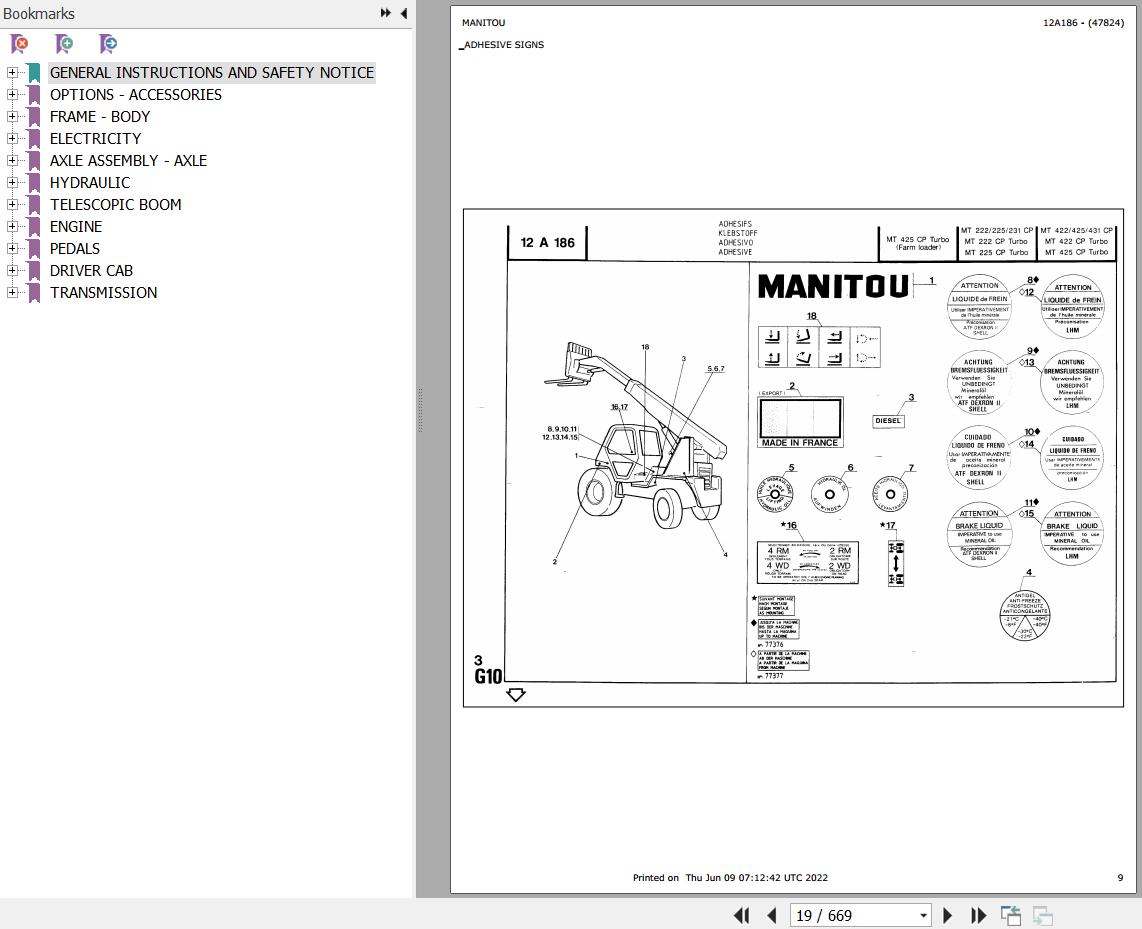1142x929 pixels.
Task: Click the 12A186 - (47824) page reference
Action: pos(1083,23)
